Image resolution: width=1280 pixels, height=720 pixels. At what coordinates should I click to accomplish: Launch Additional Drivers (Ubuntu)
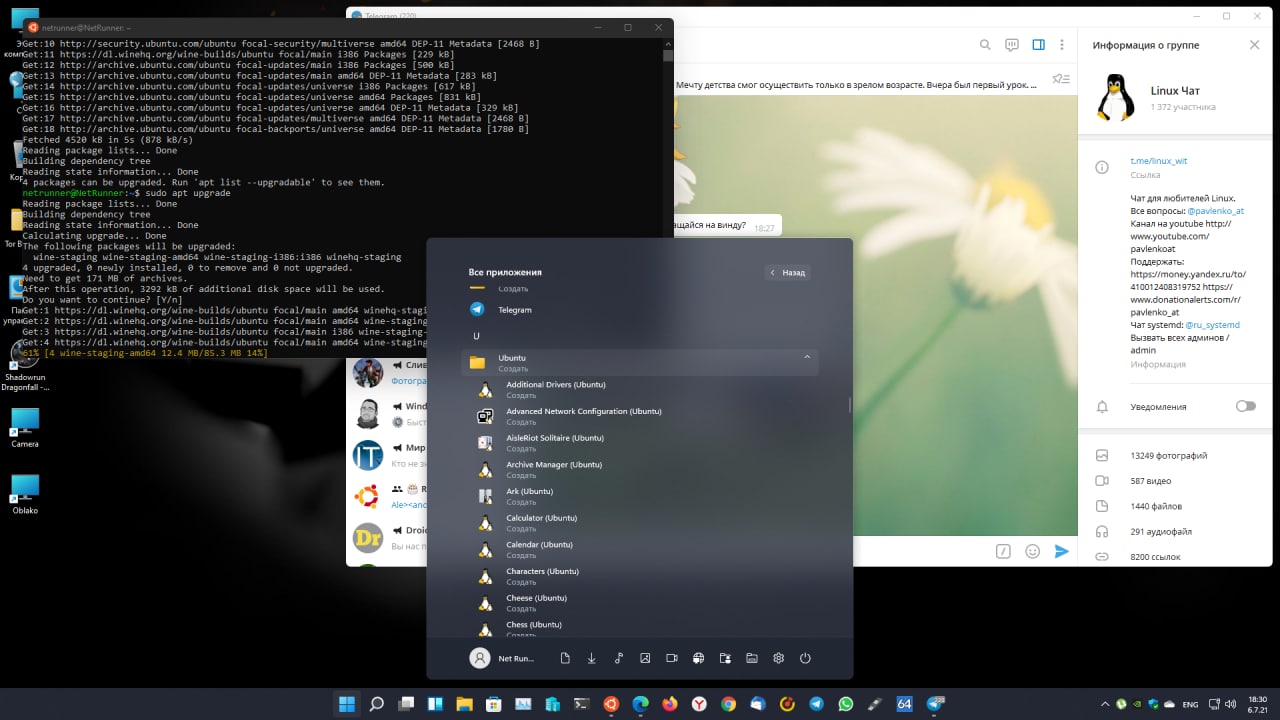tap(640, 389)
